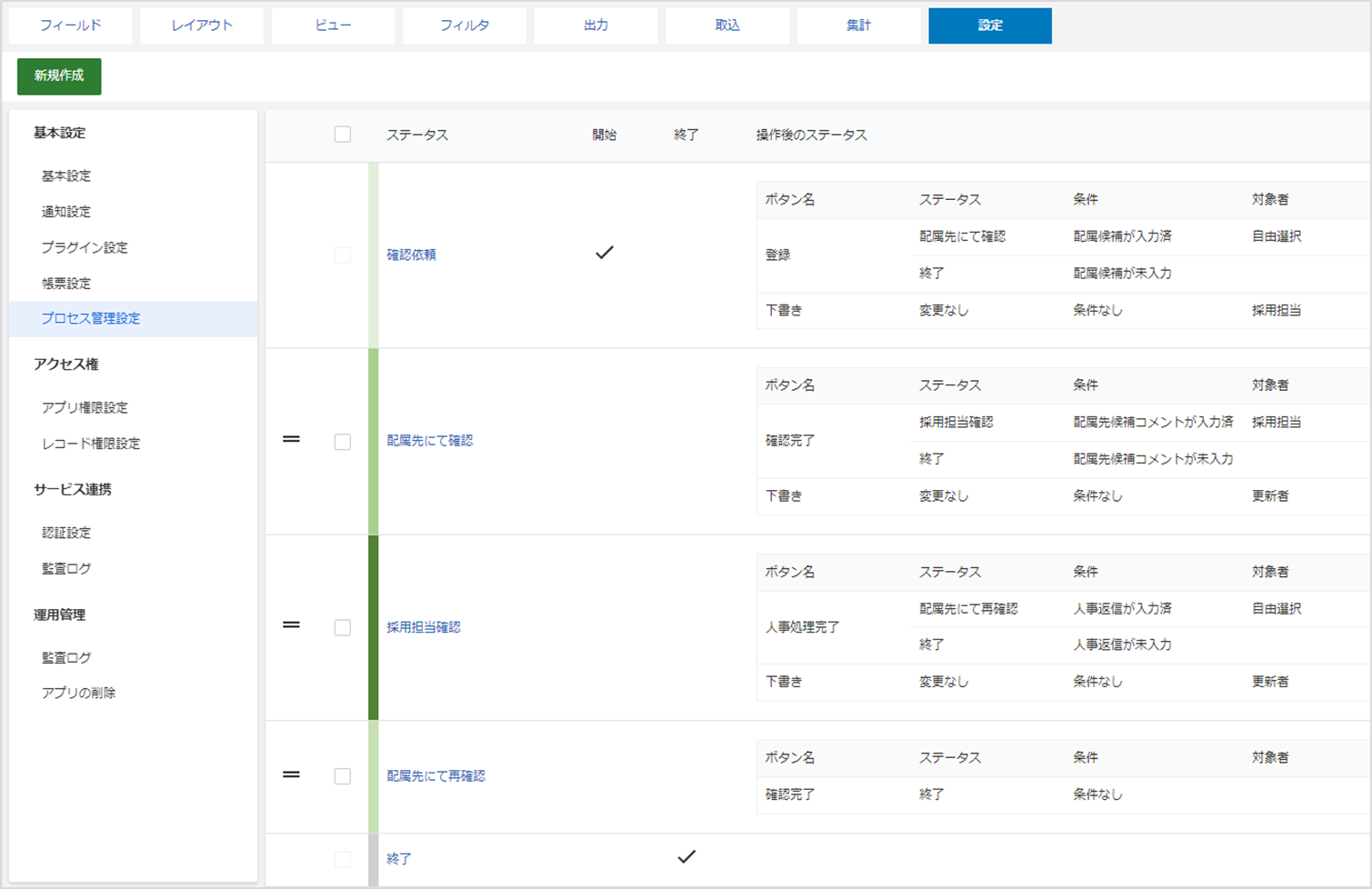Viewport: 1372px width, 889px height.
Task: Check the 配属先にて確認 row checkbox
Action: (343, 442)
